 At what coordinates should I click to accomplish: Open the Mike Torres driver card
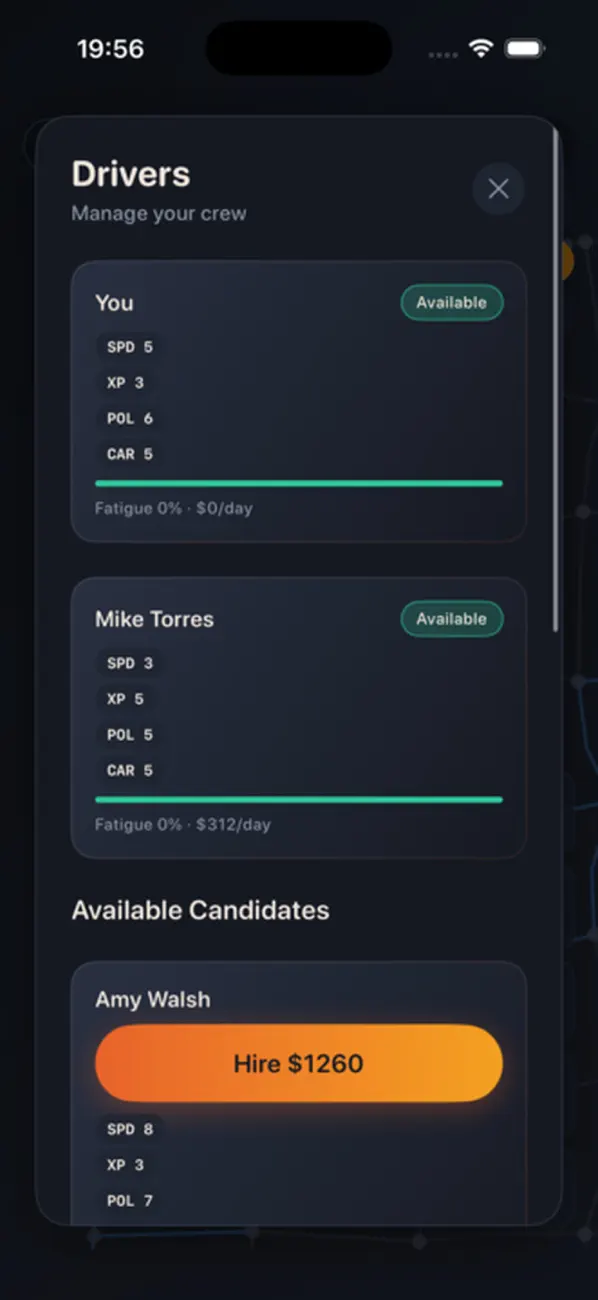299,717
